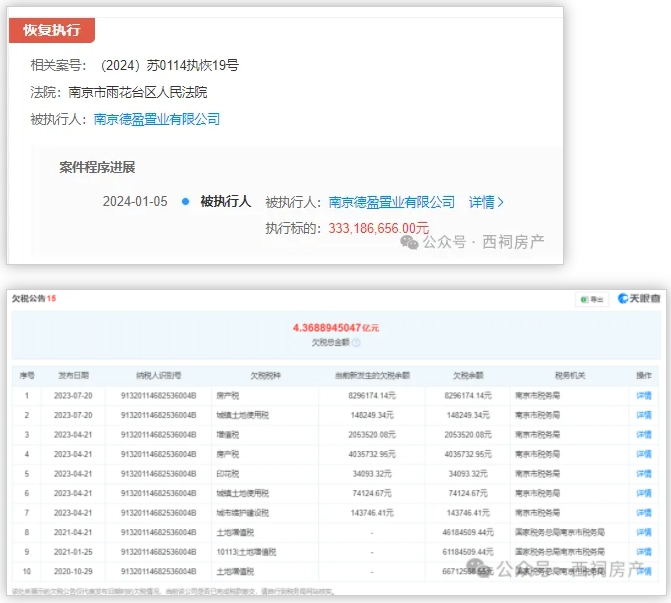
Task: Open 南京德盈置业有限公司 link in case progress row
Action: (391, 202)
